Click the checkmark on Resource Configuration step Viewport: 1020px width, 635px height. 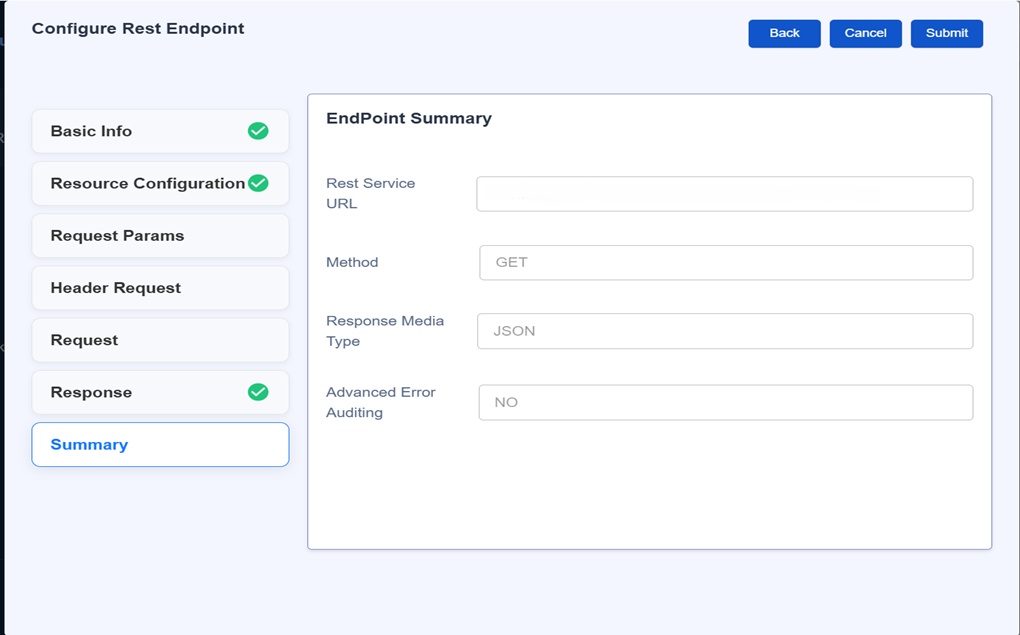pyautogui.click(x=258, y=183)
